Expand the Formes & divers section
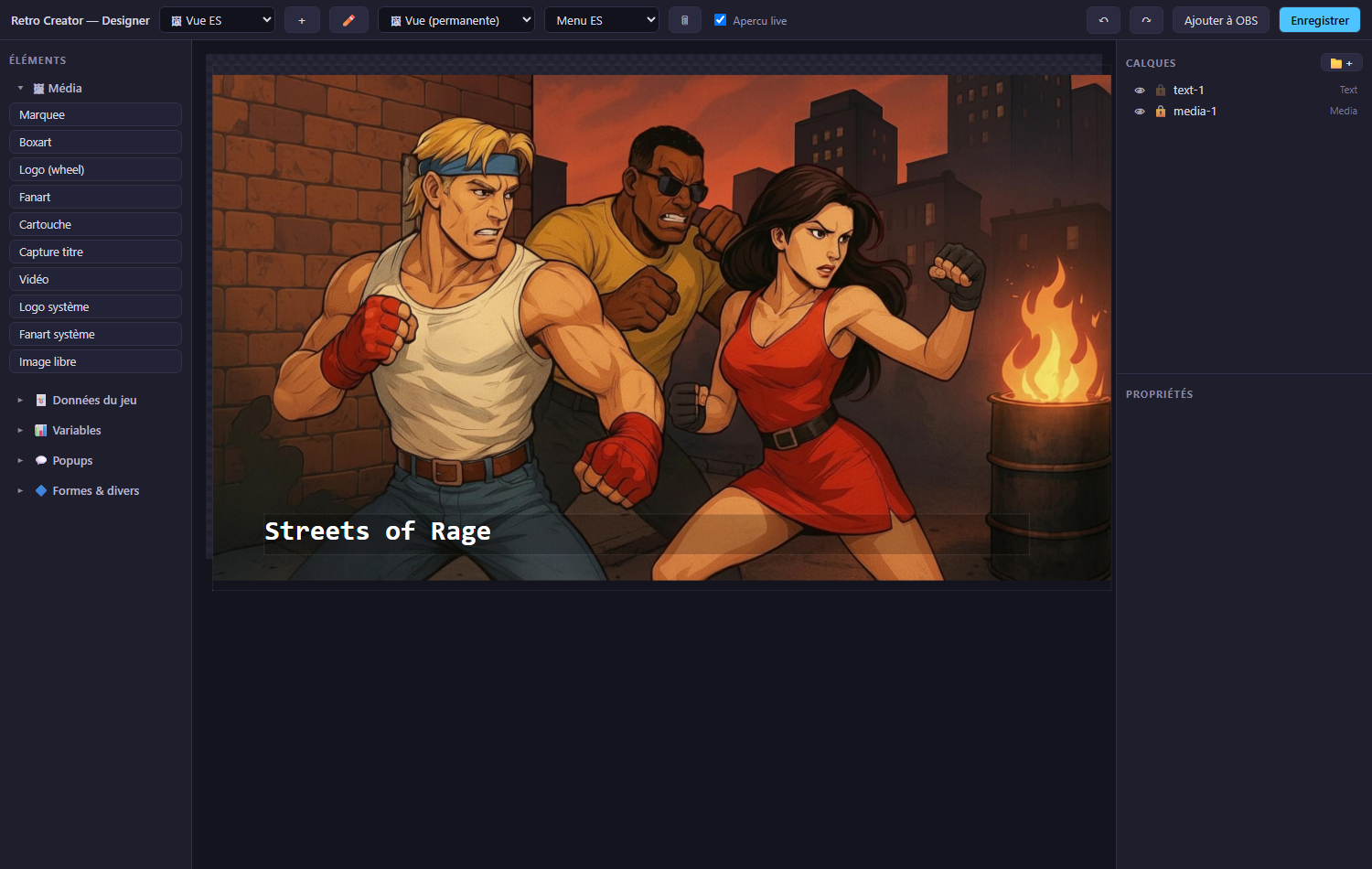The width and height of the screenshot is (1372, 869). click(20, 490)
